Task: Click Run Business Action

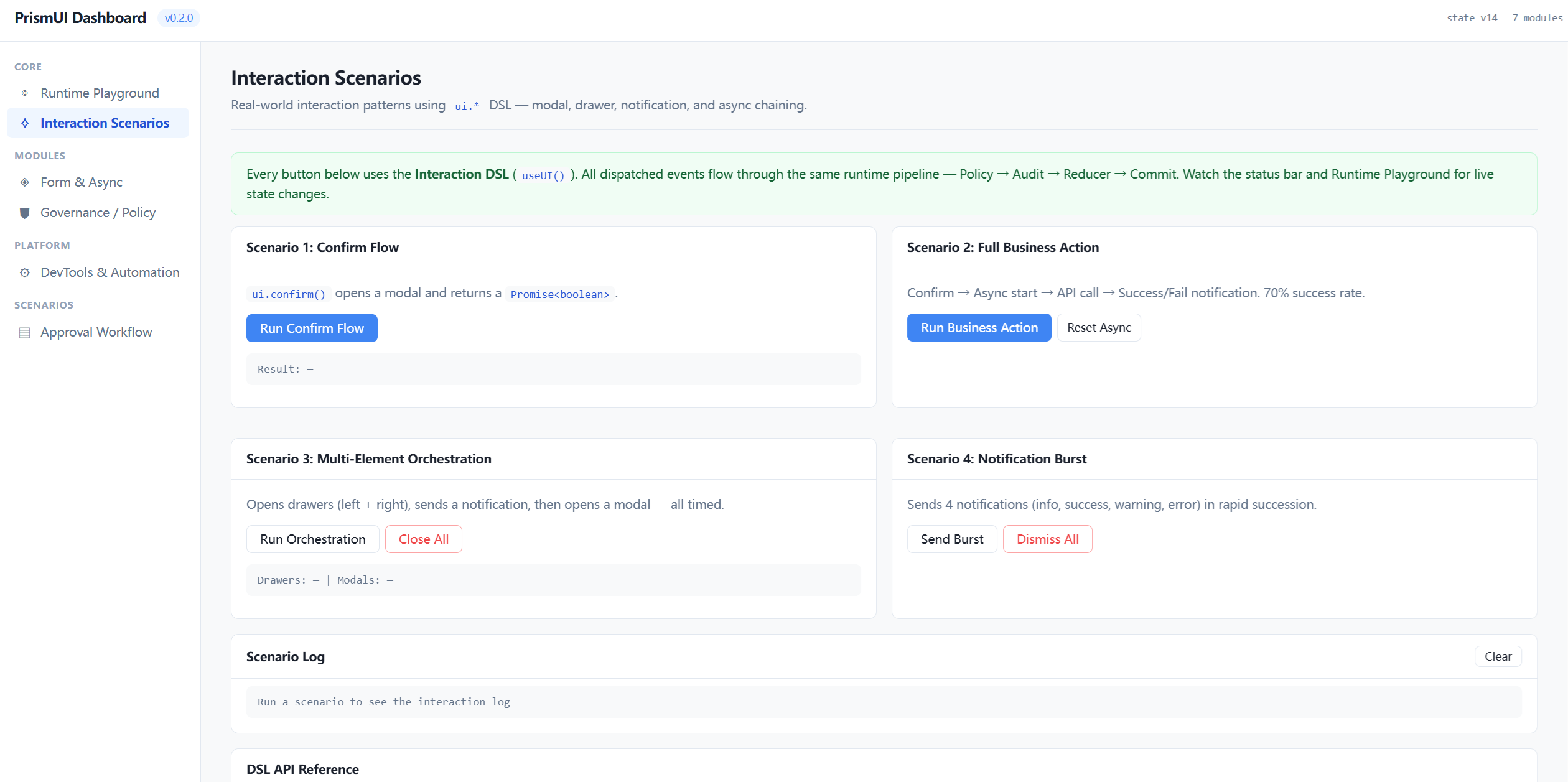Action: (979, 327)
